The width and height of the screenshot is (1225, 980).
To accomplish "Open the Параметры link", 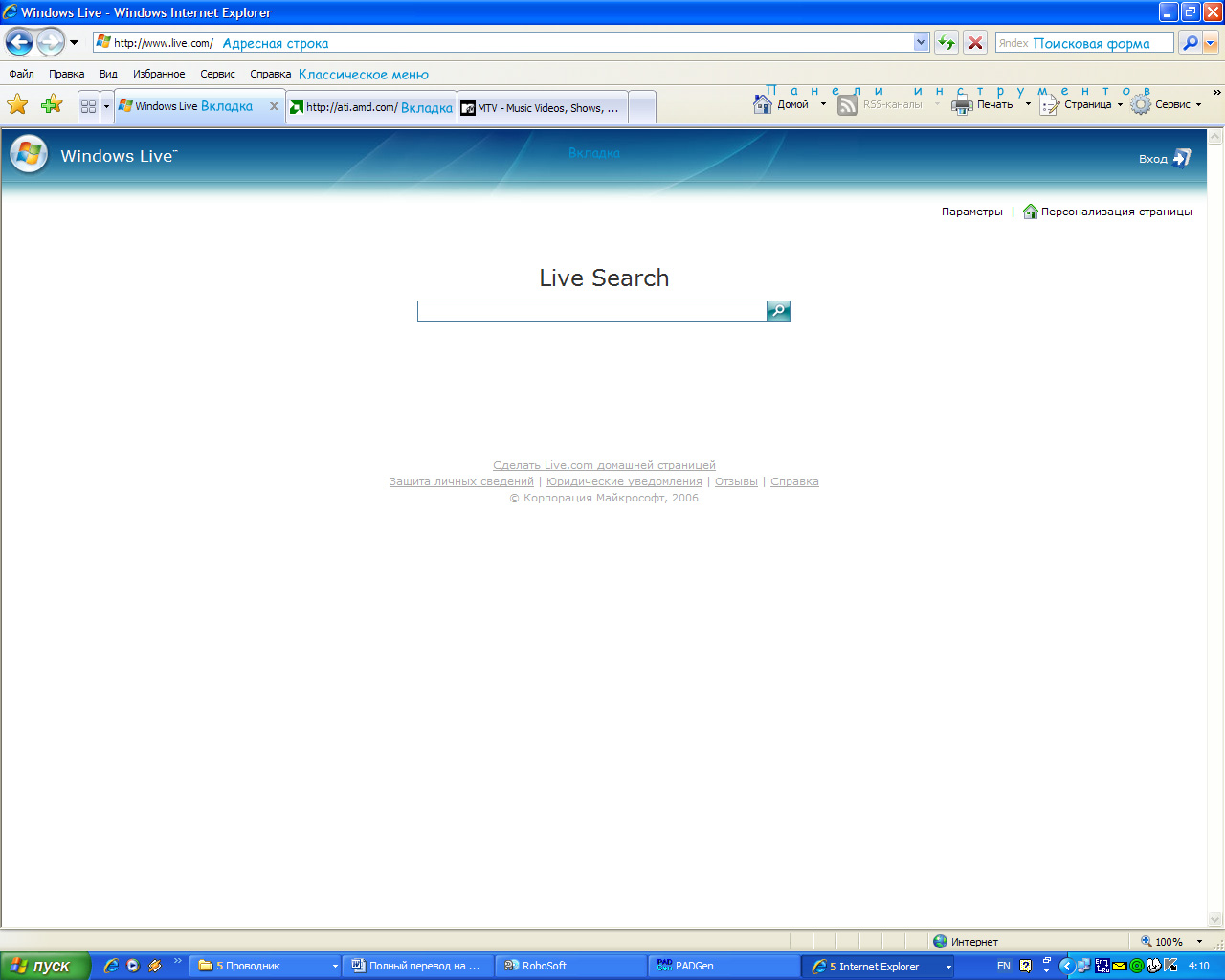I will [972, 212].
